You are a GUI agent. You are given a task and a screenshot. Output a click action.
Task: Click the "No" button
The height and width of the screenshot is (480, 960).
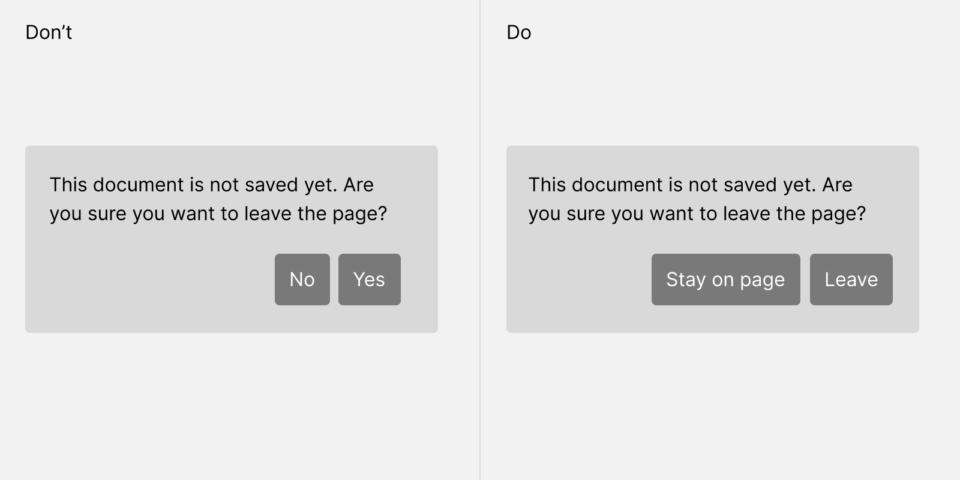pos(302,279)
